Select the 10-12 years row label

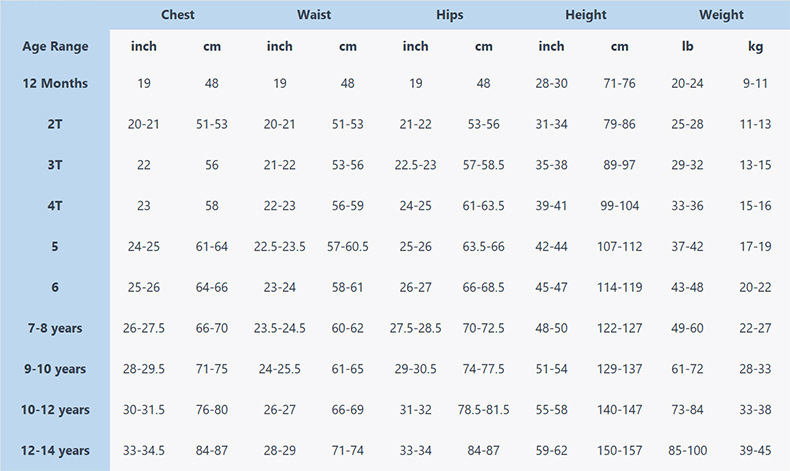(55, 410)
